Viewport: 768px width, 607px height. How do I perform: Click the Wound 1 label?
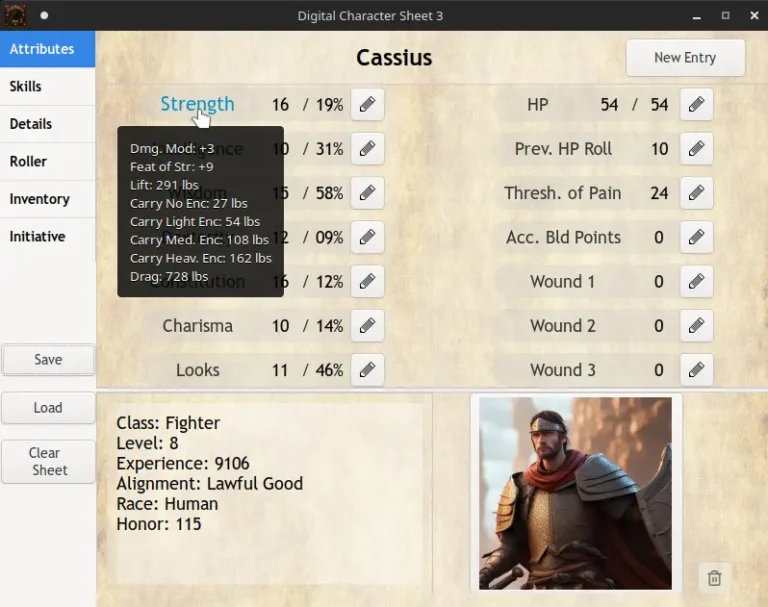562,282
